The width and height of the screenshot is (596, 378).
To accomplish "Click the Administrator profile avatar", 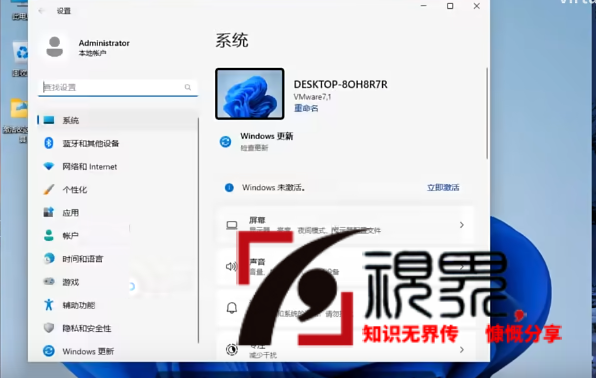I will [54, 47].
